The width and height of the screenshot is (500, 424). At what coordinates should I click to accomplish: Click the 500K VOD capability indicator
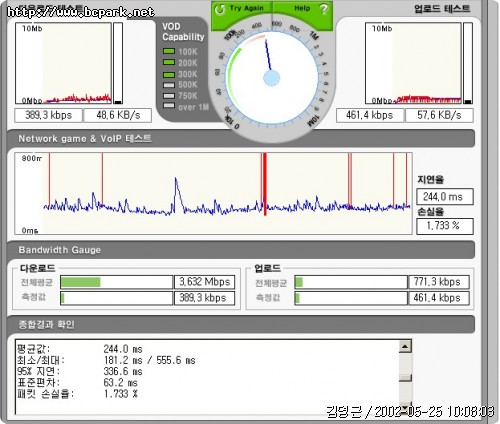[169, 85]
